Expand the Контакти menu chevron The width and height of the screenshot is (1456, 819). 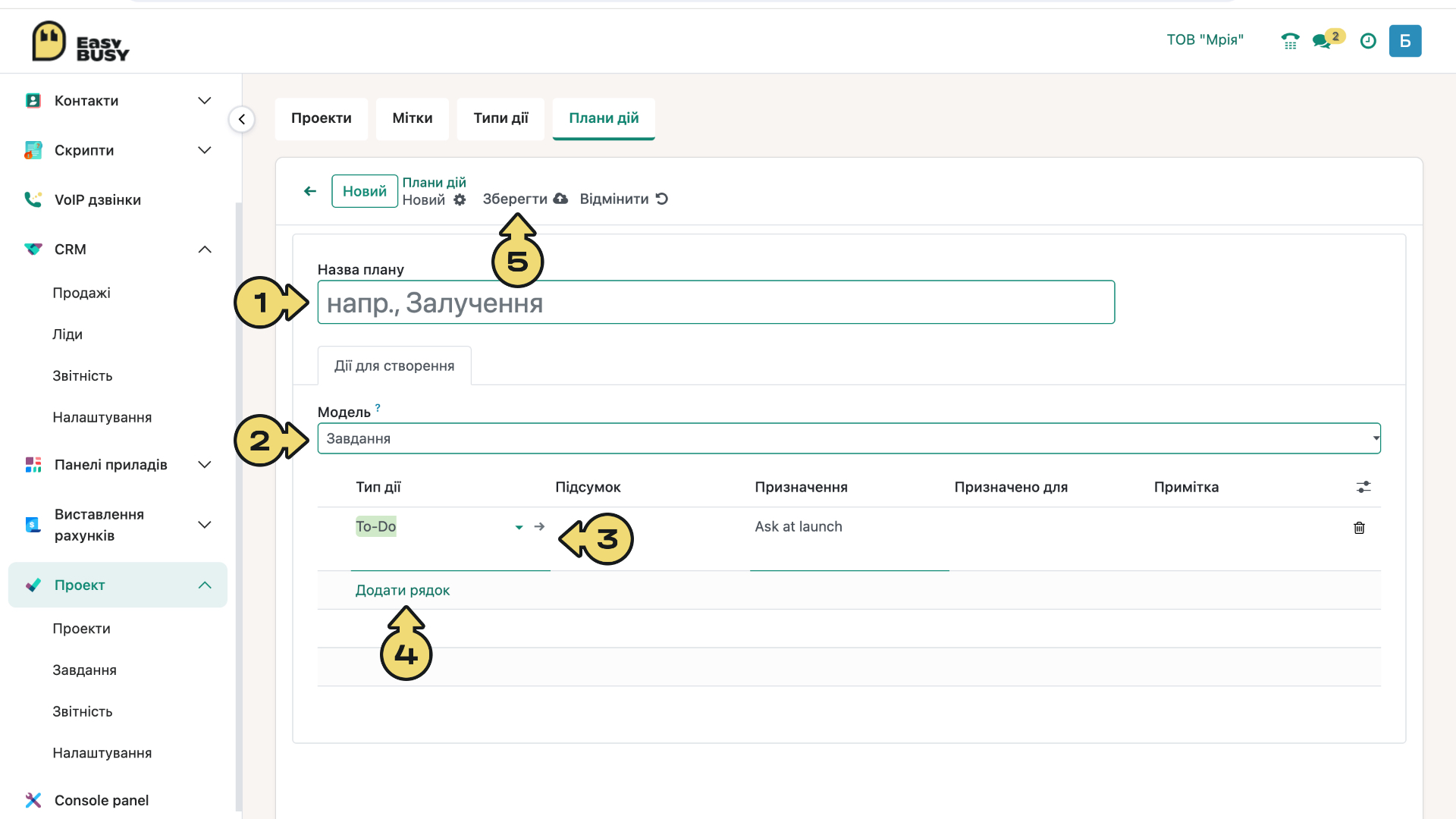point(205,101)
